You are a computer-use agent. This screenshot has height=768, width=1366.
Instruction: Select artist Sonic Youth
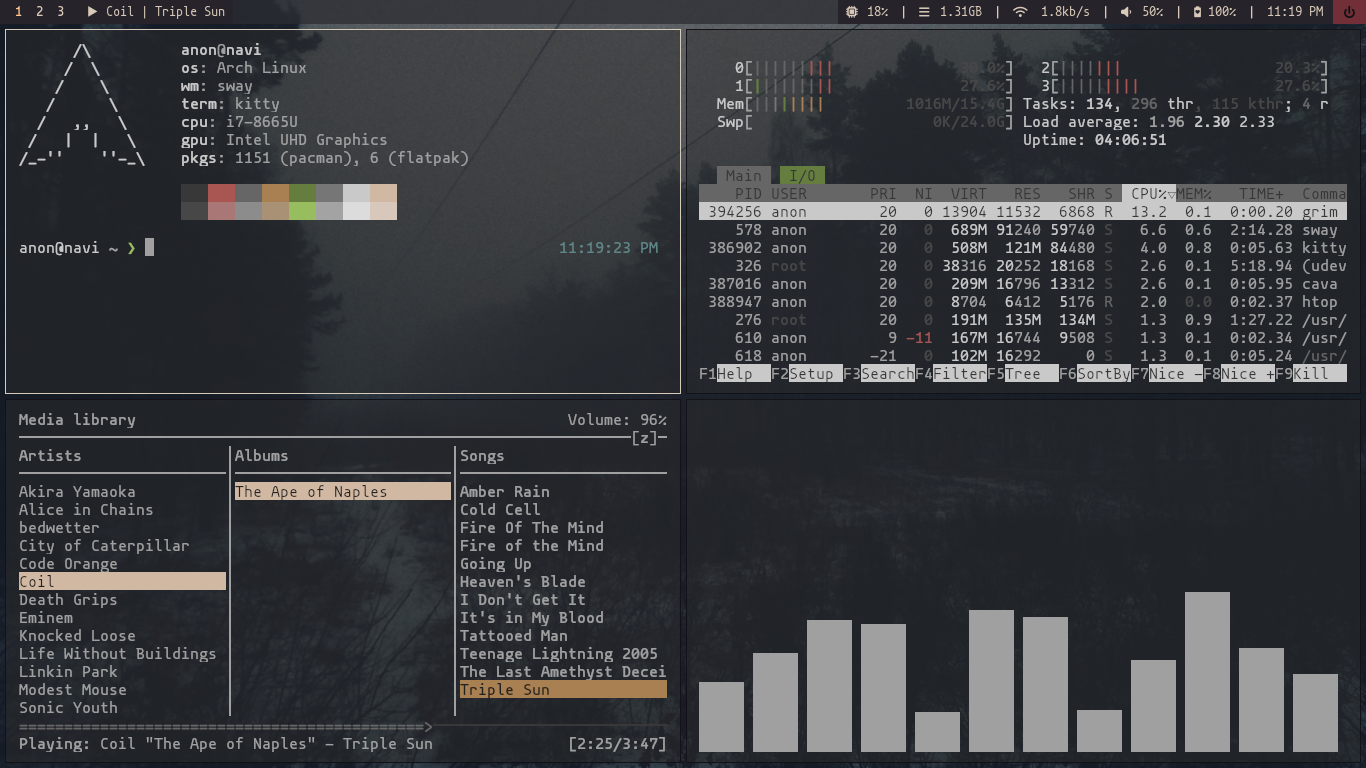click(x=68, y=708)
